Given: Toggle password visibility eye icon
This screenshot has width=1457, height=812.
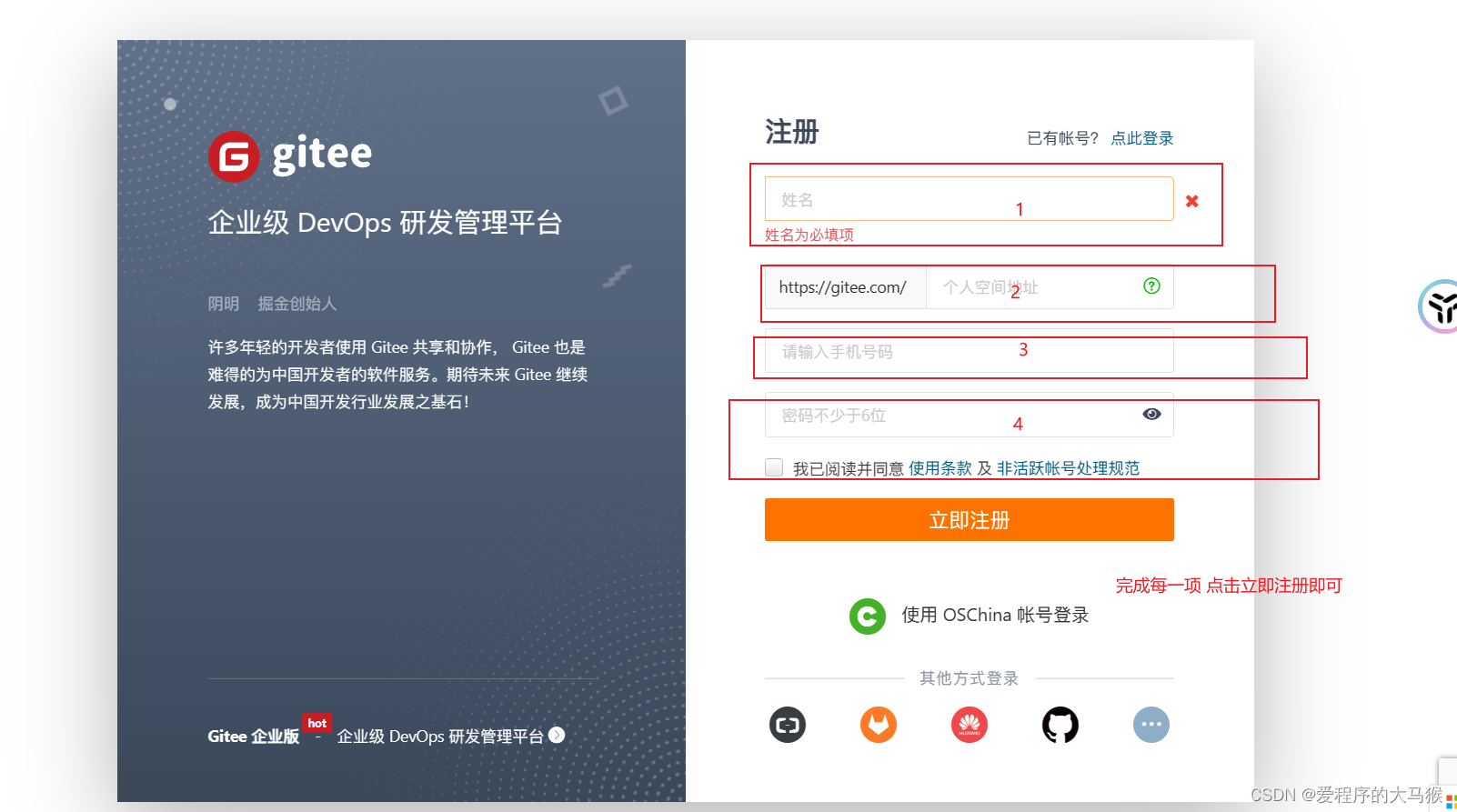Looking at the screenshot, I should [x=1151, y=414].
